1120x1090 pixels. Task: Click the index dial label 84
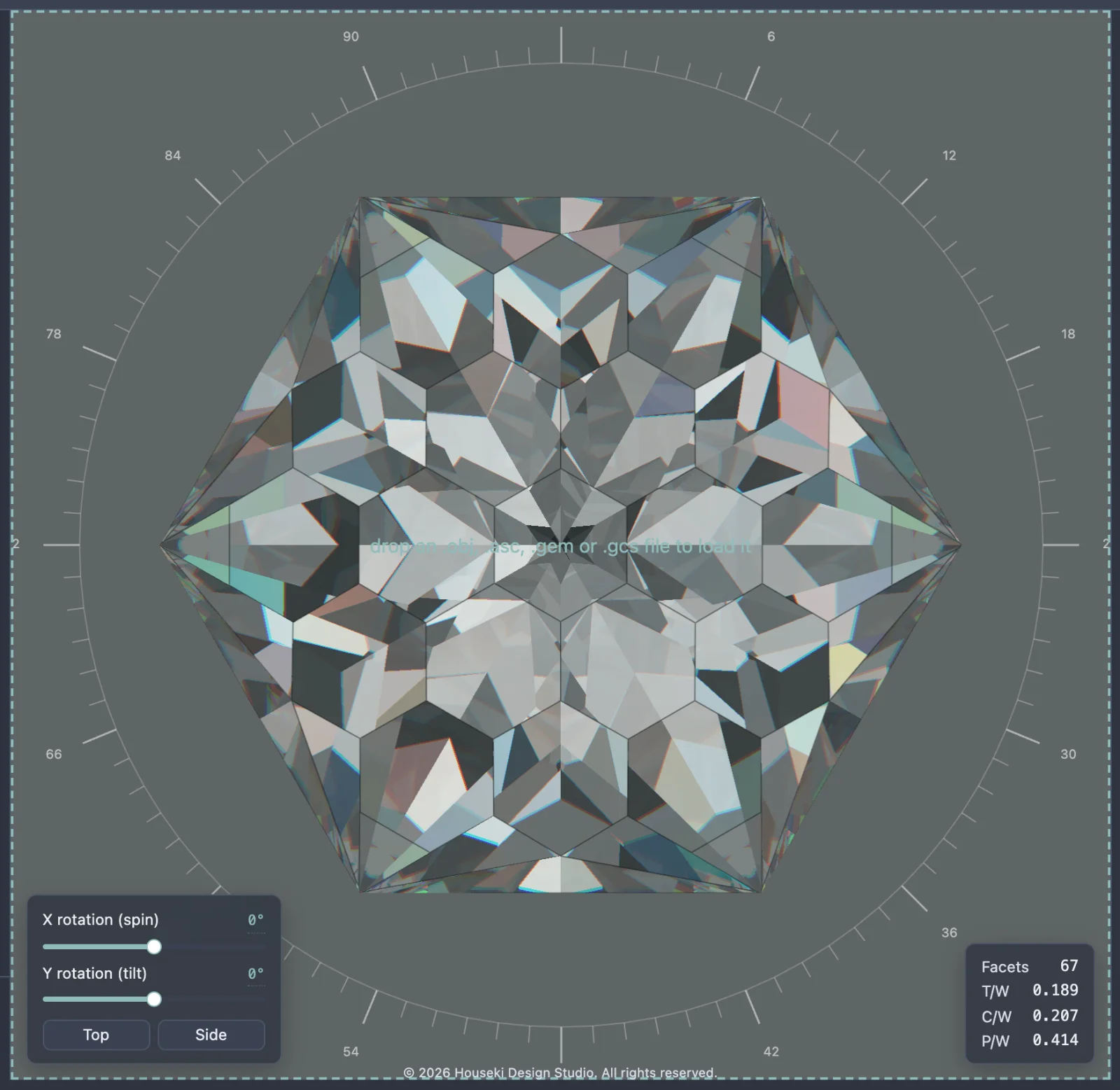(x=173, y=155)
